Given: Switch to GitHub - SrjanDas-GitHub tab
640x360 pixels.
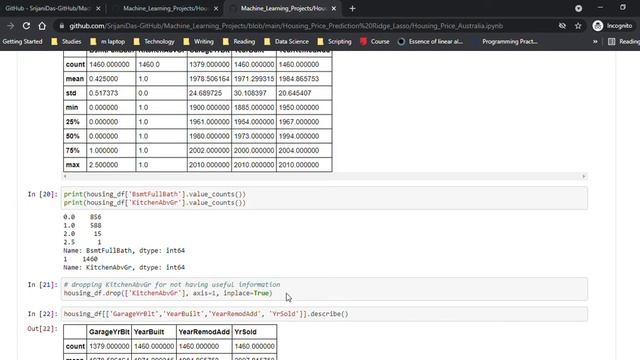Looking at the screenshot, I should [x=47, y=9].
